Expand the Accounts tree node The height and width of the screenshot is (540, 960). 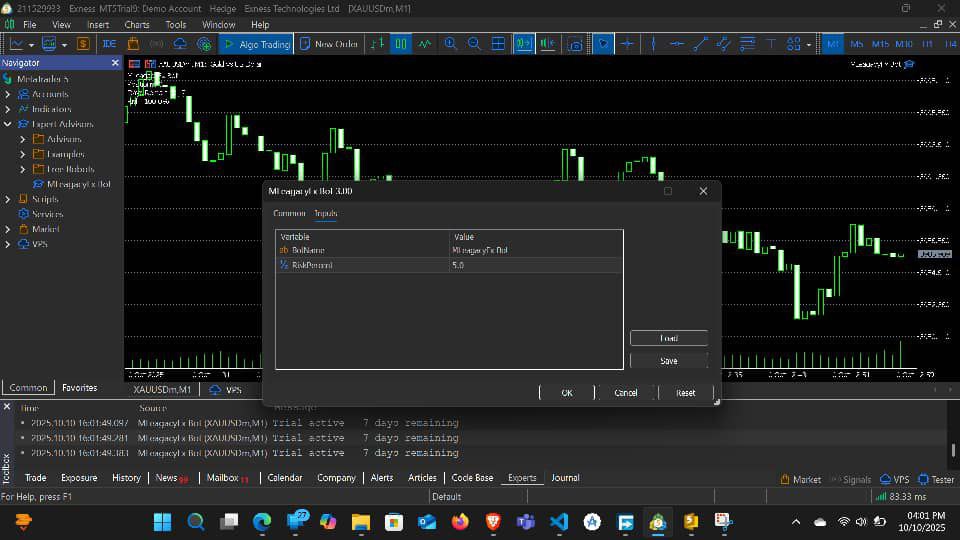click(x=8, y=94)
